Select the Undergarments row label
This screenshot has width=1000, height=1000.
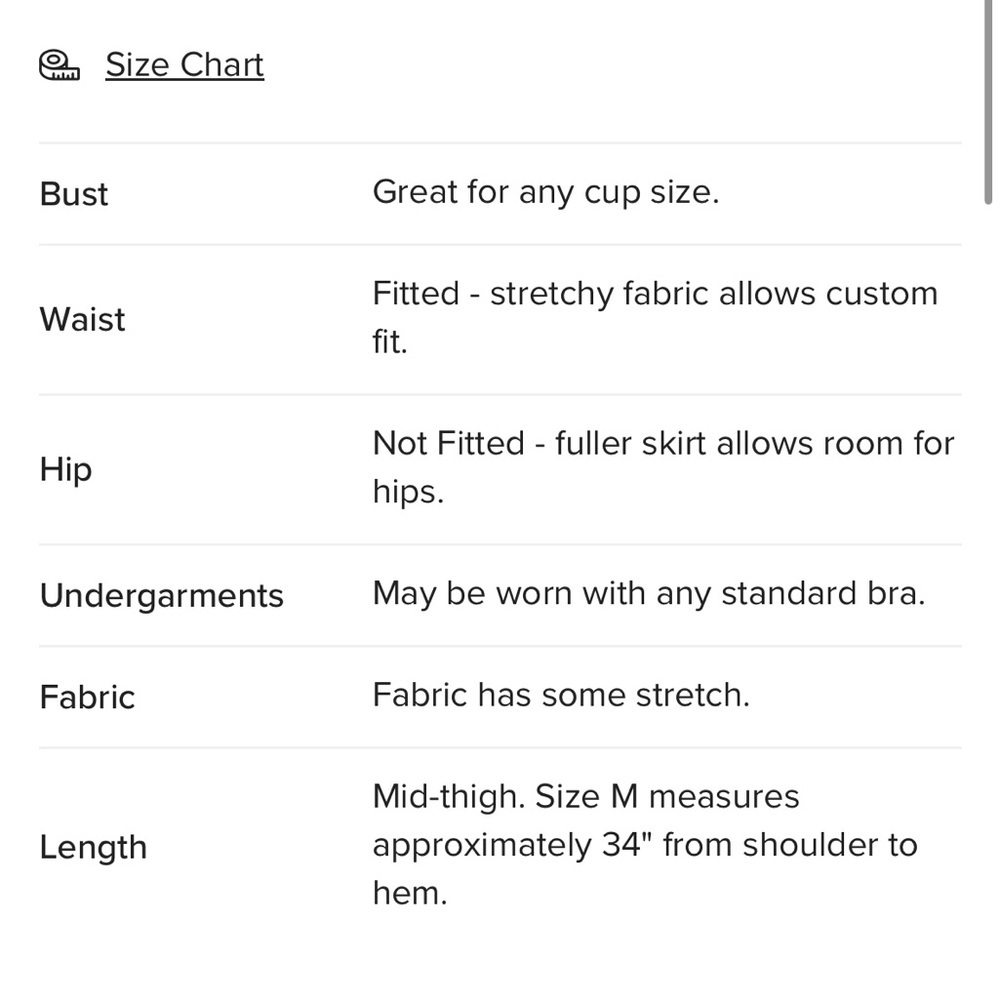162,596
